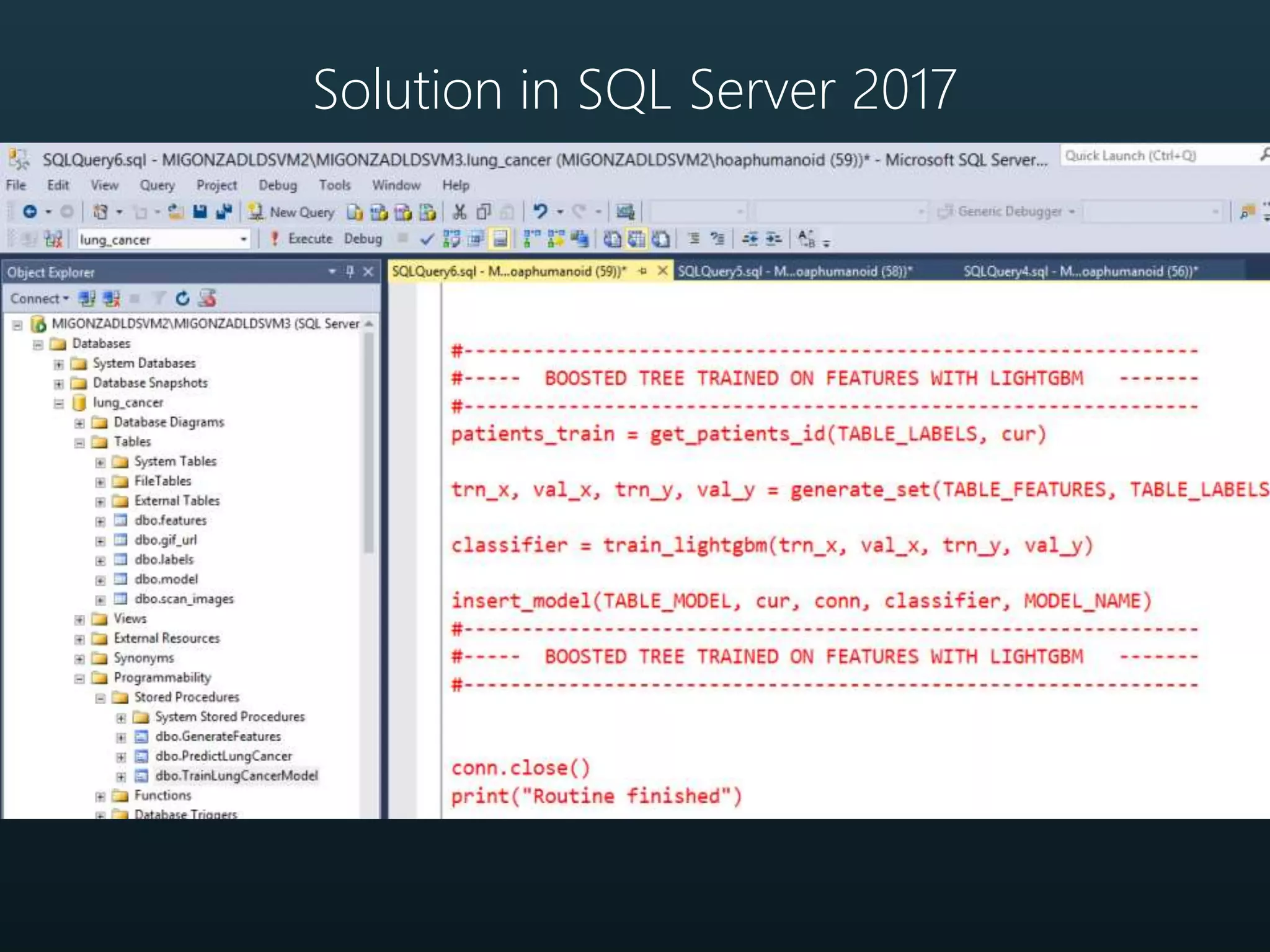Select dbo.GenerateFeatures stored procedure

click(x=218, y=736)
